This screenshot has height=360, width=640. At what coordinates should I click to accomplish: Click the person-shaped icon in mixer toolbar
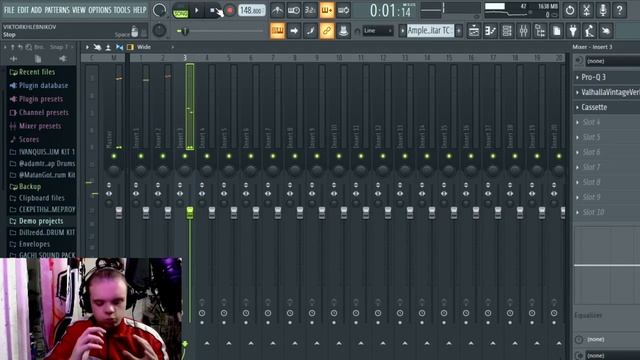(x=108, y=47)
